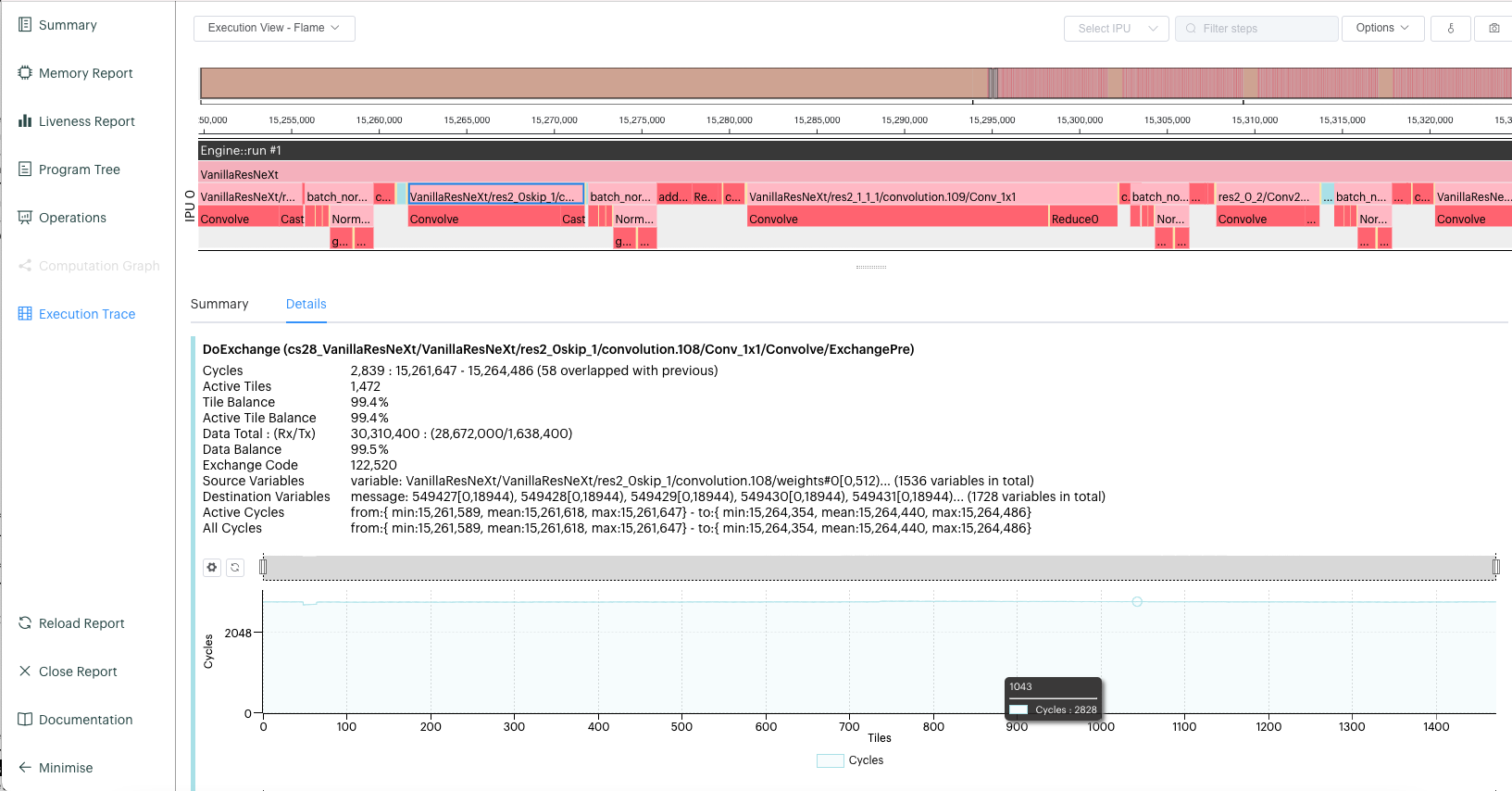Click the Reload Report icon
This screenshot has height=791, width=1512.
click(25, 623)
